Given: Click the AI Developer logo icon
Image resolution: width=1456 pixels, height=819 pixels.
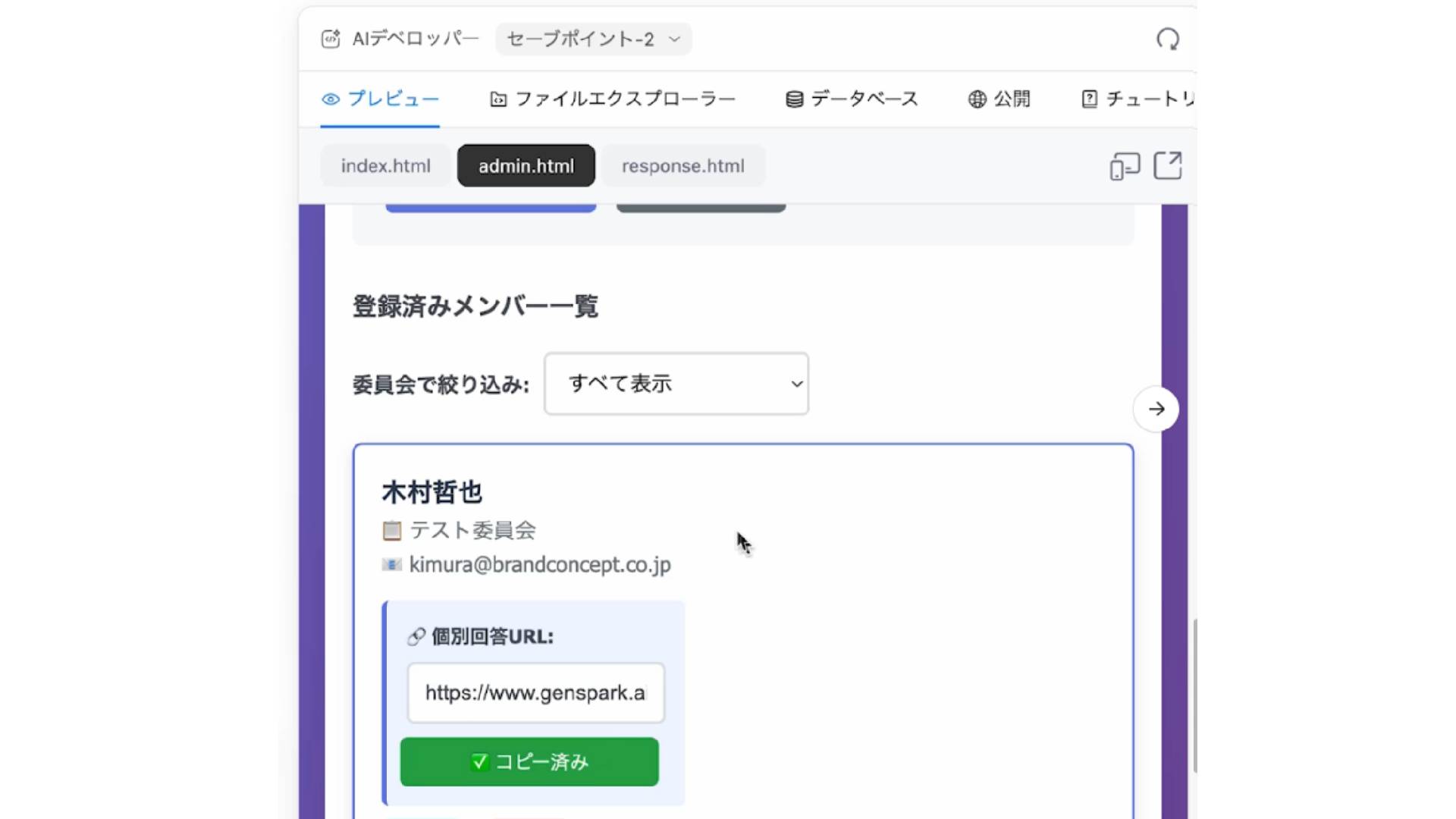Looking at the screenshot, I should [x=331, y=39].
